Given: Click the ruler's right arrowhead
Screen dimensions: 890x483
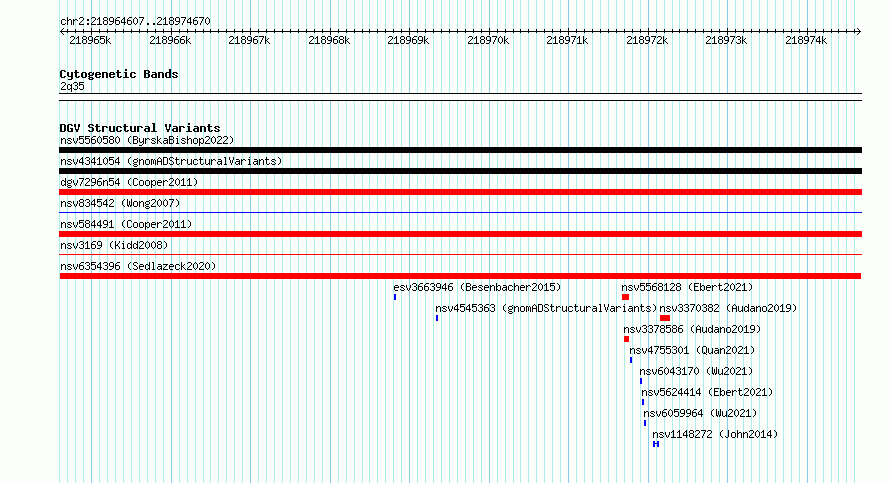Looking at the screenshot, I should click(859, 32).
